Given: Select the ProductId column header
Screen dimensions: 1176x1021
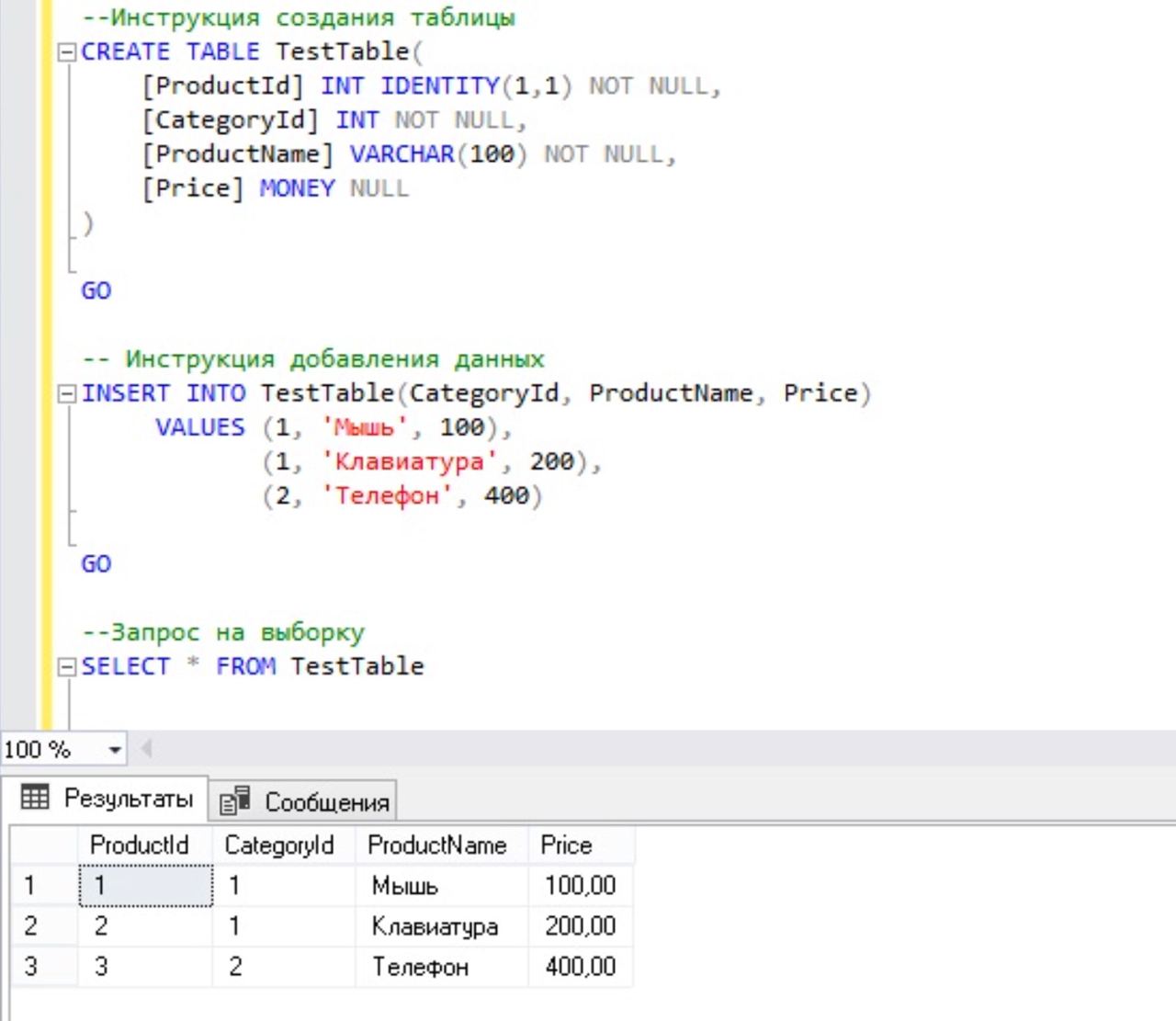Looking at the screenshot, I should (140, 845).
